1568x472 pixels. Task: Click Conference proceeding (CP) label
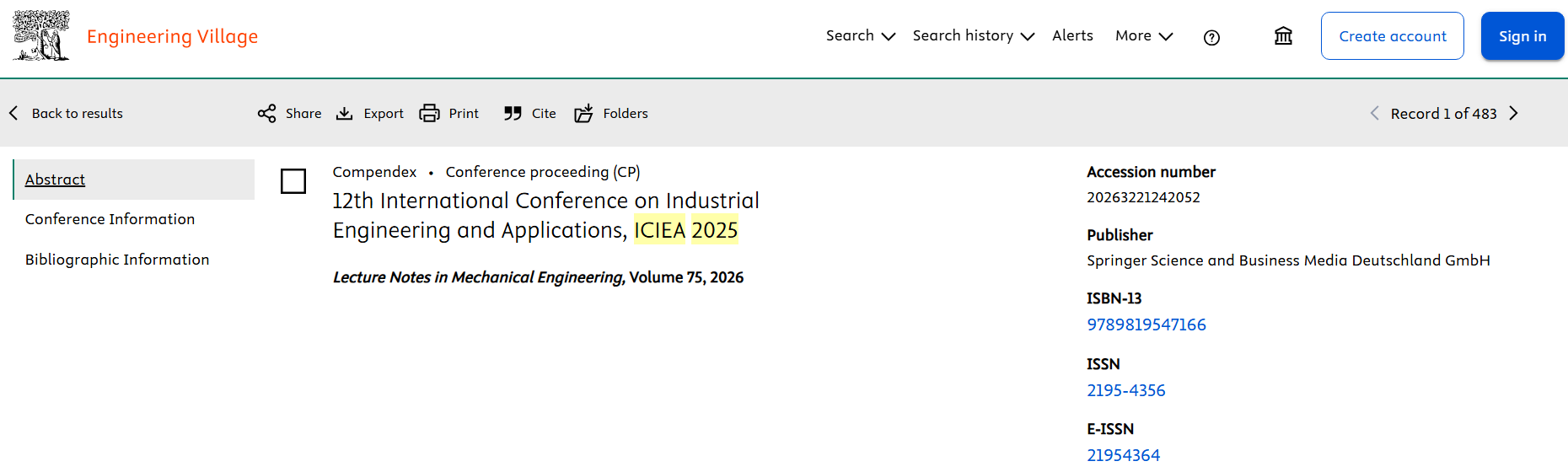pos(543,172)
